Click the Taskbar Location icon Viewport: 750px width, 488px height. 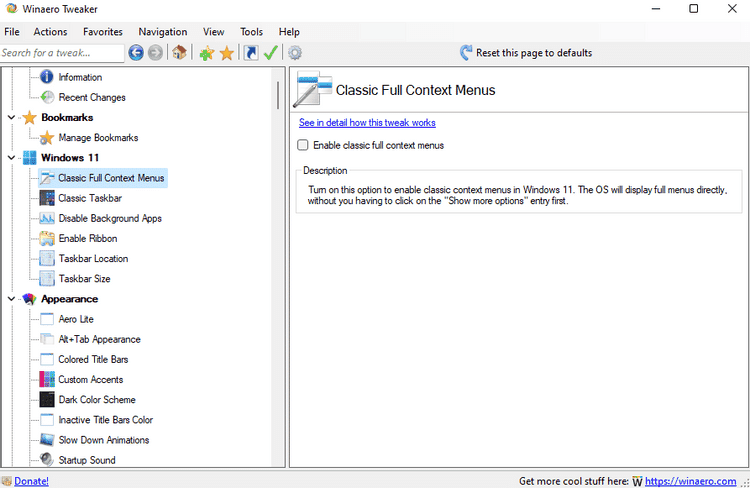[47, 258]
